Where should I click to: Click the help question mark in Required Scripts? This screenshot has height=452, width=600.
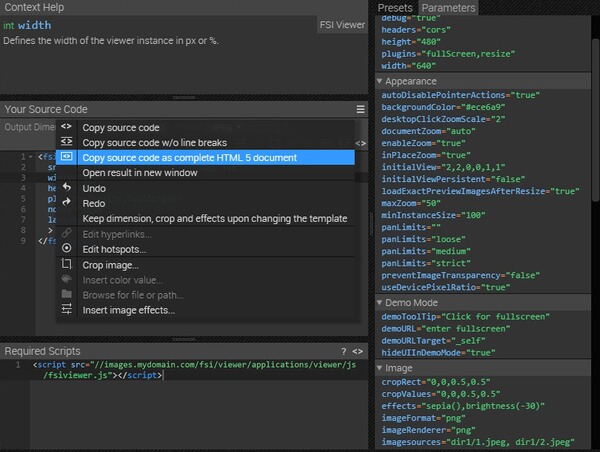coord(344,351)
